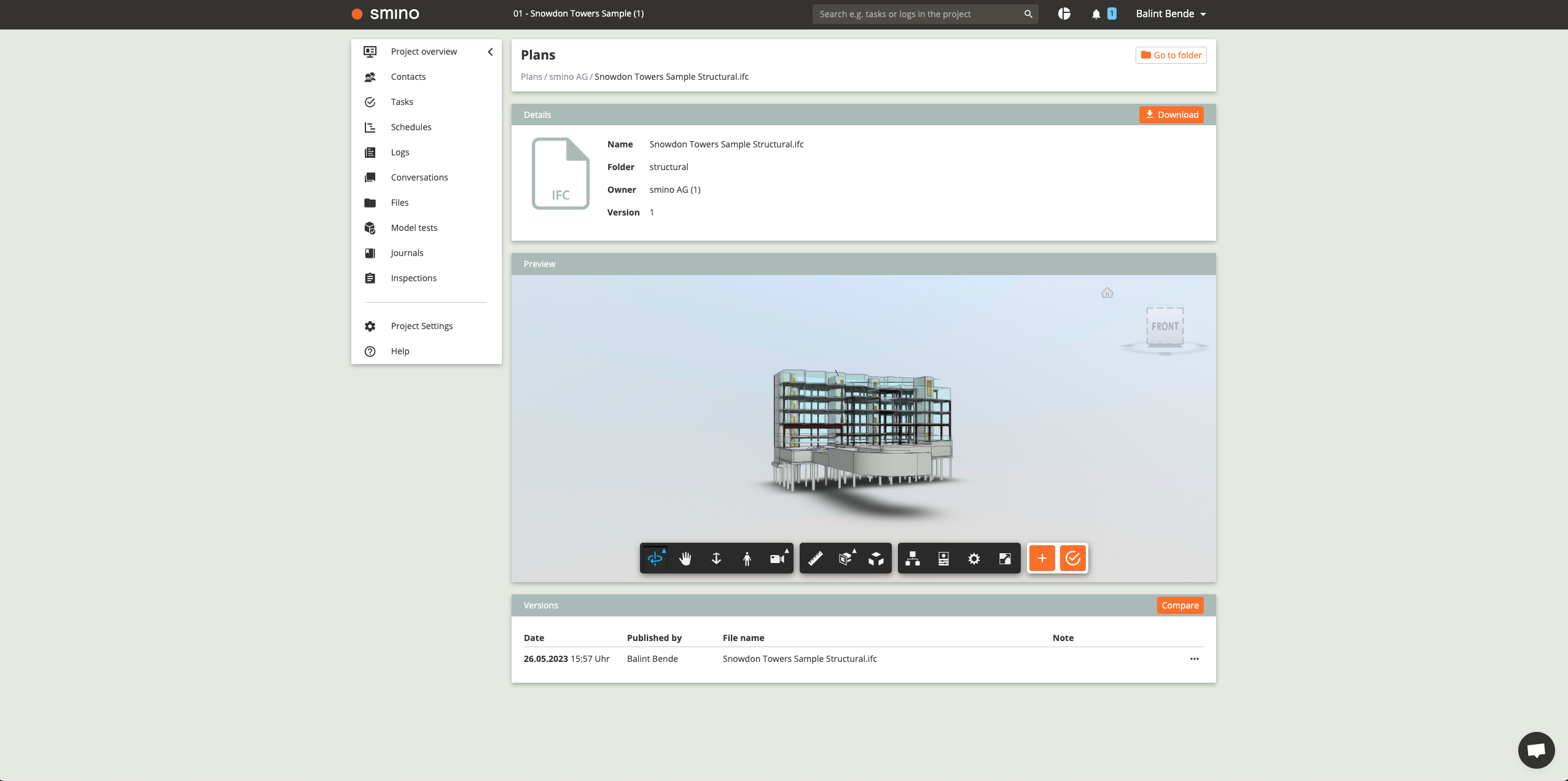1568x781 pixels.
Task: Click the Download button
Action: tap(1171, 115)
